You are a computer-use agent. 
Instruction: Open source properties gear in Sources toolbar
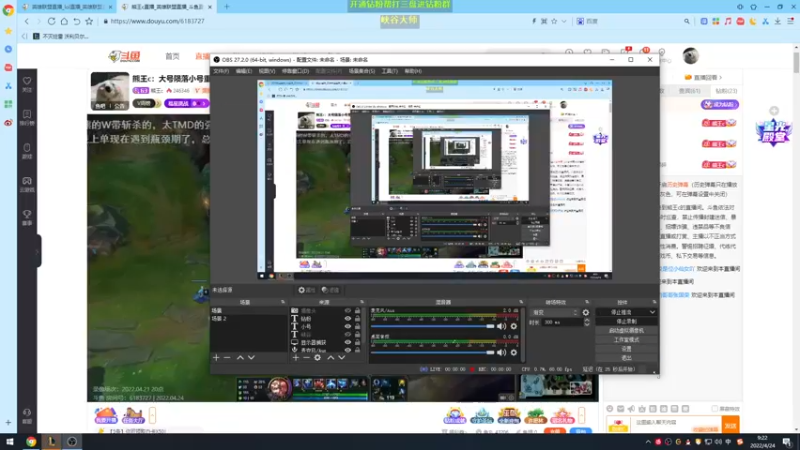click(x=317, y=358)
